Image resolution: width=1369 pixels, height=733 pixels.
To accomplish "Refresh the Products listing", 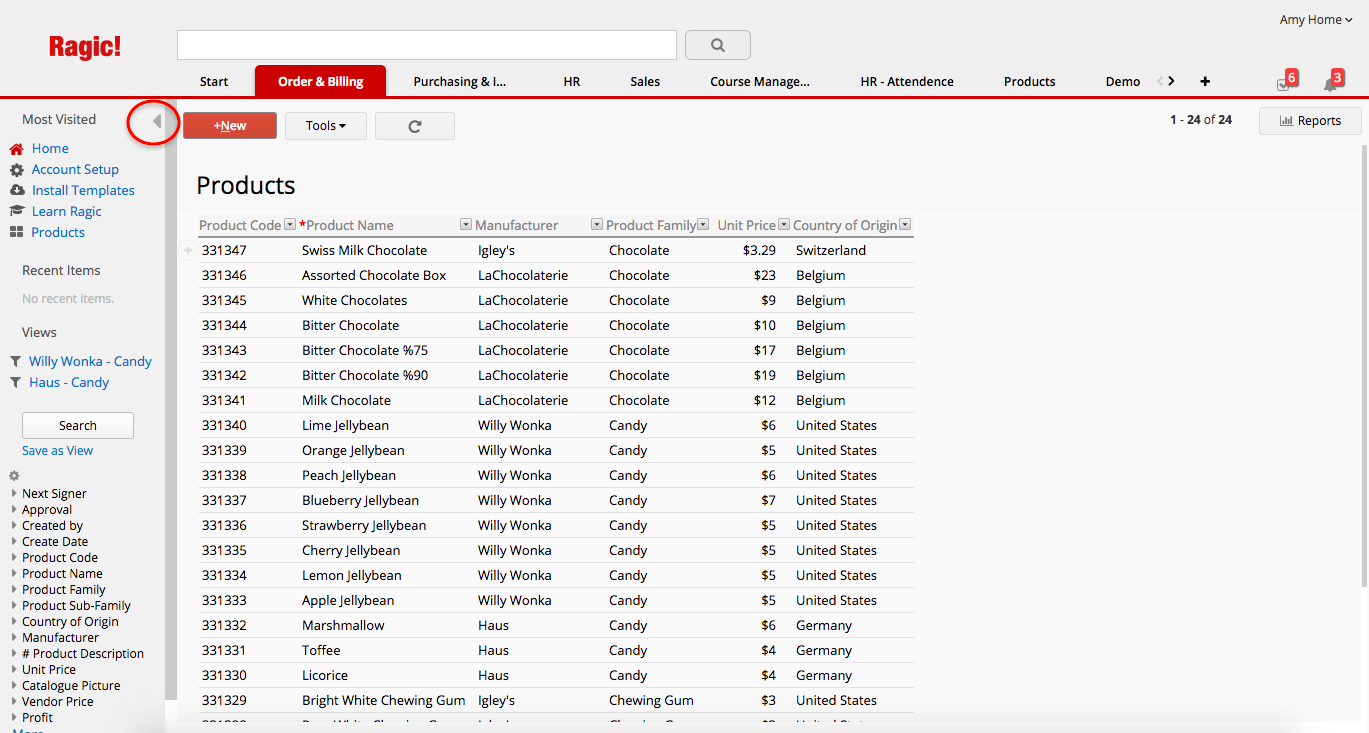I will click(414, 125).
